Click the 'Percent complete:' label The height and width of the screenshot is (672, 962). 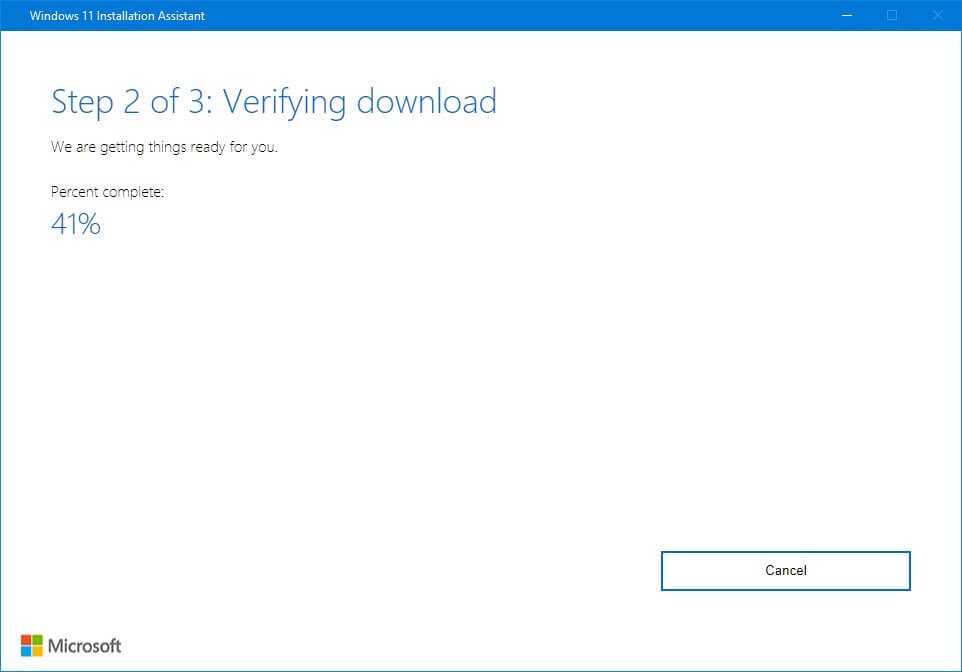coord(107,192)
